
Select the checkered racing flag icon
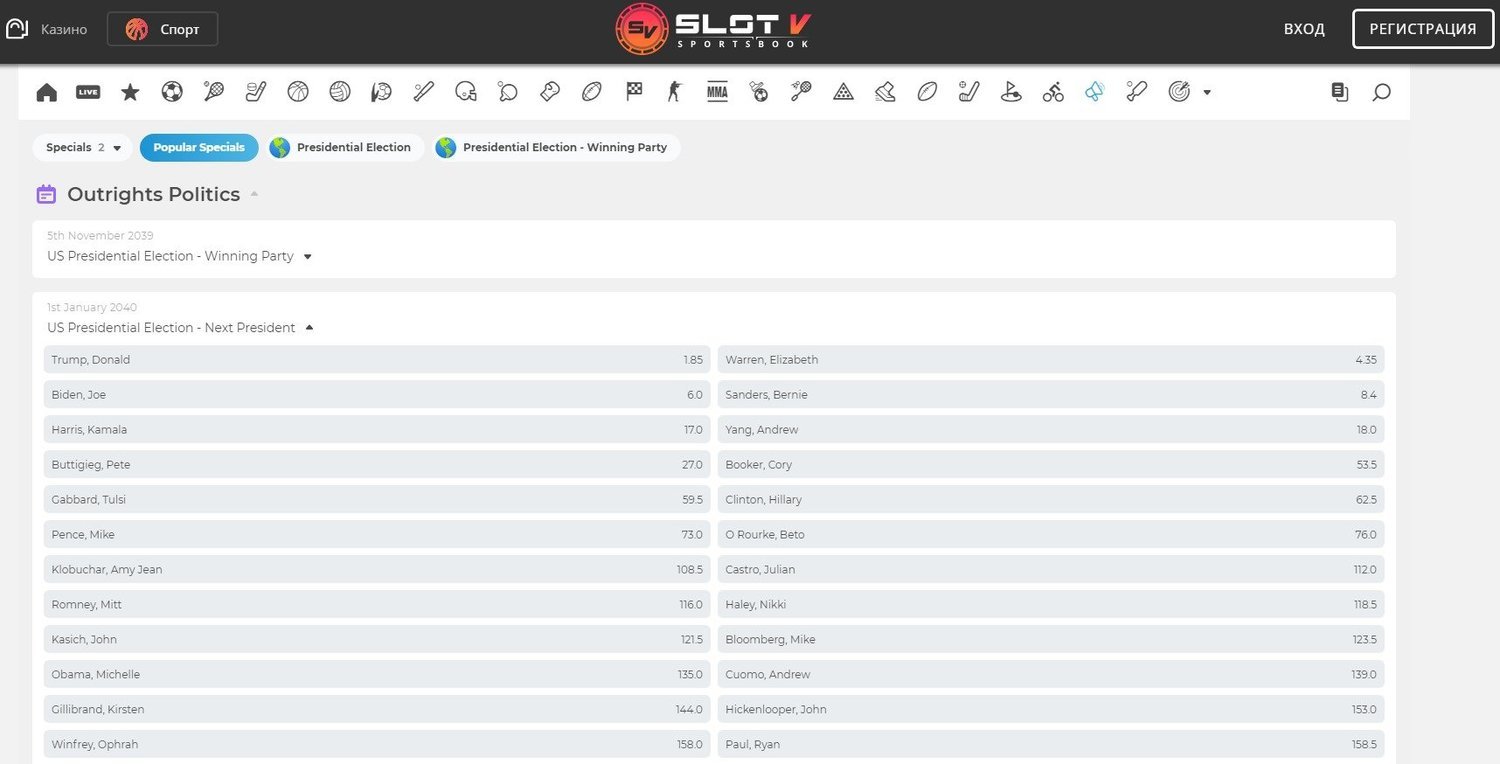tap(634, 92)
